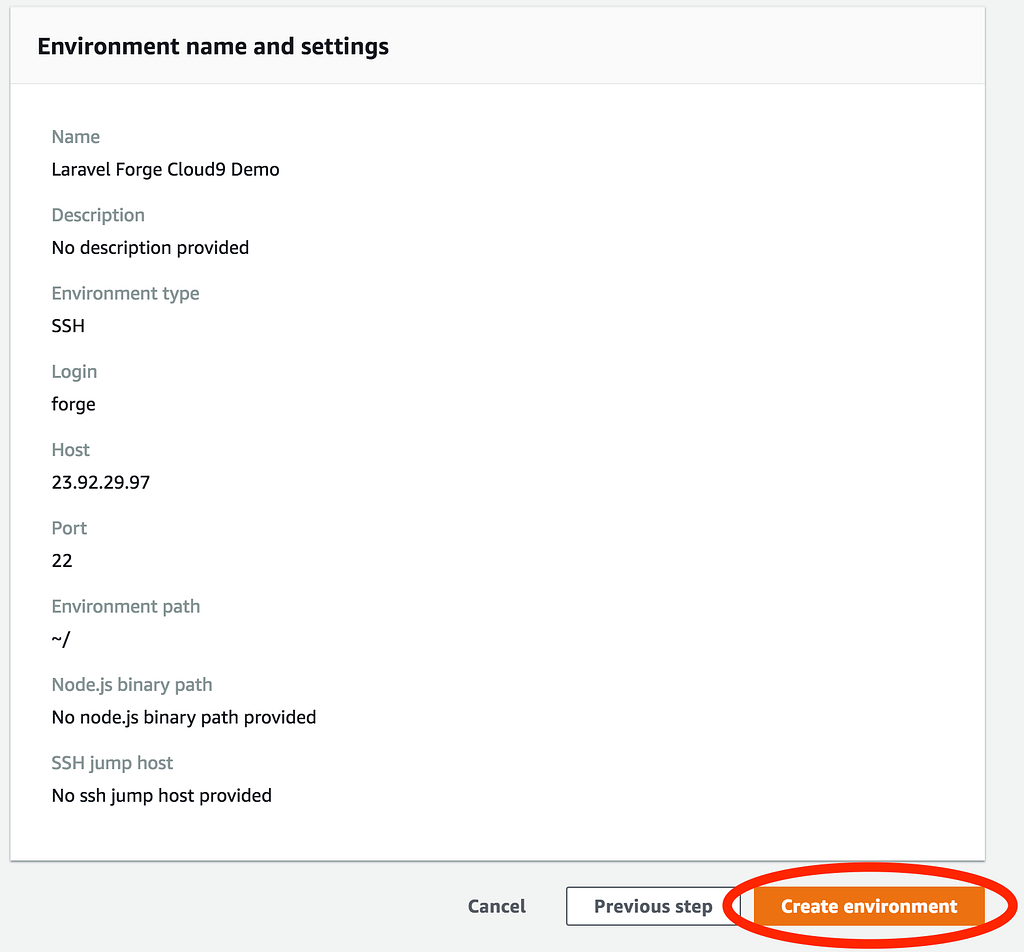Click the Name field label
Image resolution: width=1024 pixels, height=952 pixels.
pos(76,137)
